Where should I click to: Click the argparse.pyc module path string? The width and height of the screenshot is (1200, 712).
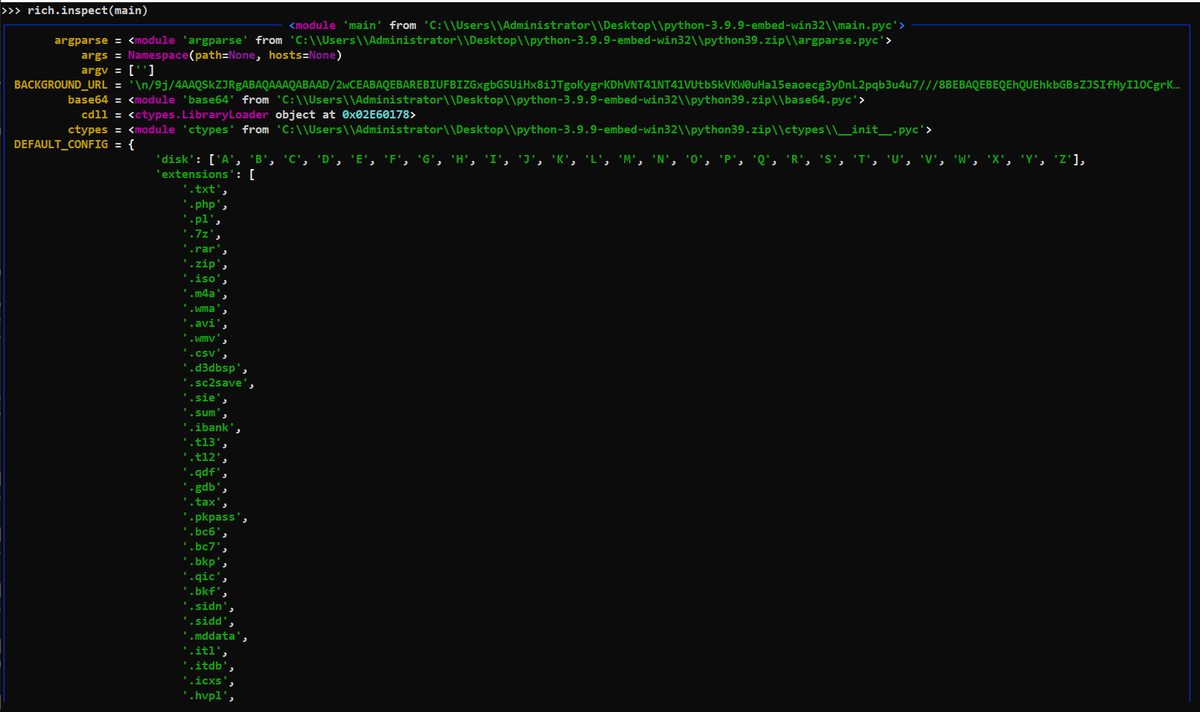pyautogui.click(x=587, y=40)
